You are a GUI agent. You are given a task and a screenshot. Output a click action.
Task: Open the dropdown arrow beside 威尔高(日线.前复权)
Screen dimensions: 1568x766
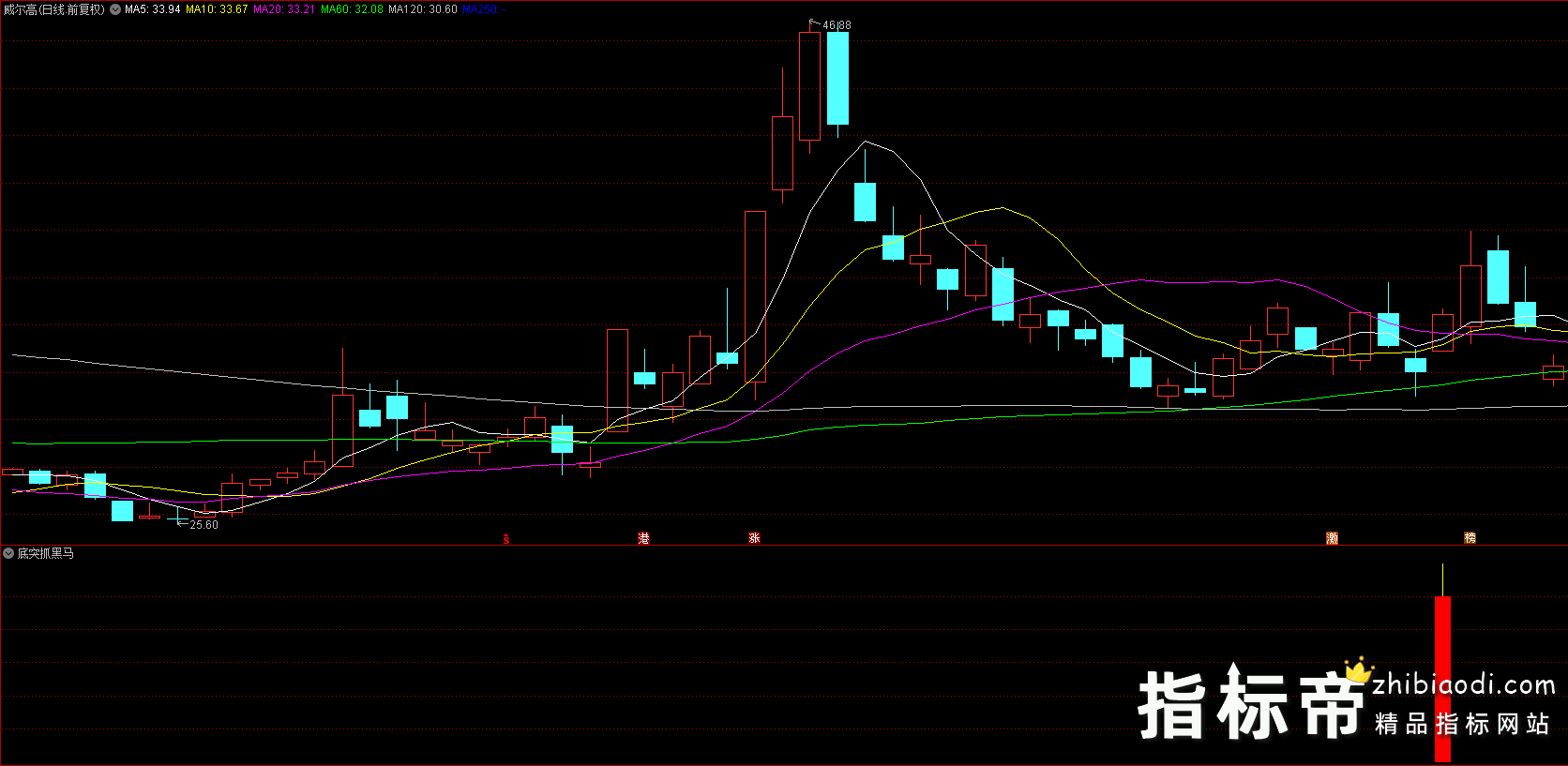point(115,9)
